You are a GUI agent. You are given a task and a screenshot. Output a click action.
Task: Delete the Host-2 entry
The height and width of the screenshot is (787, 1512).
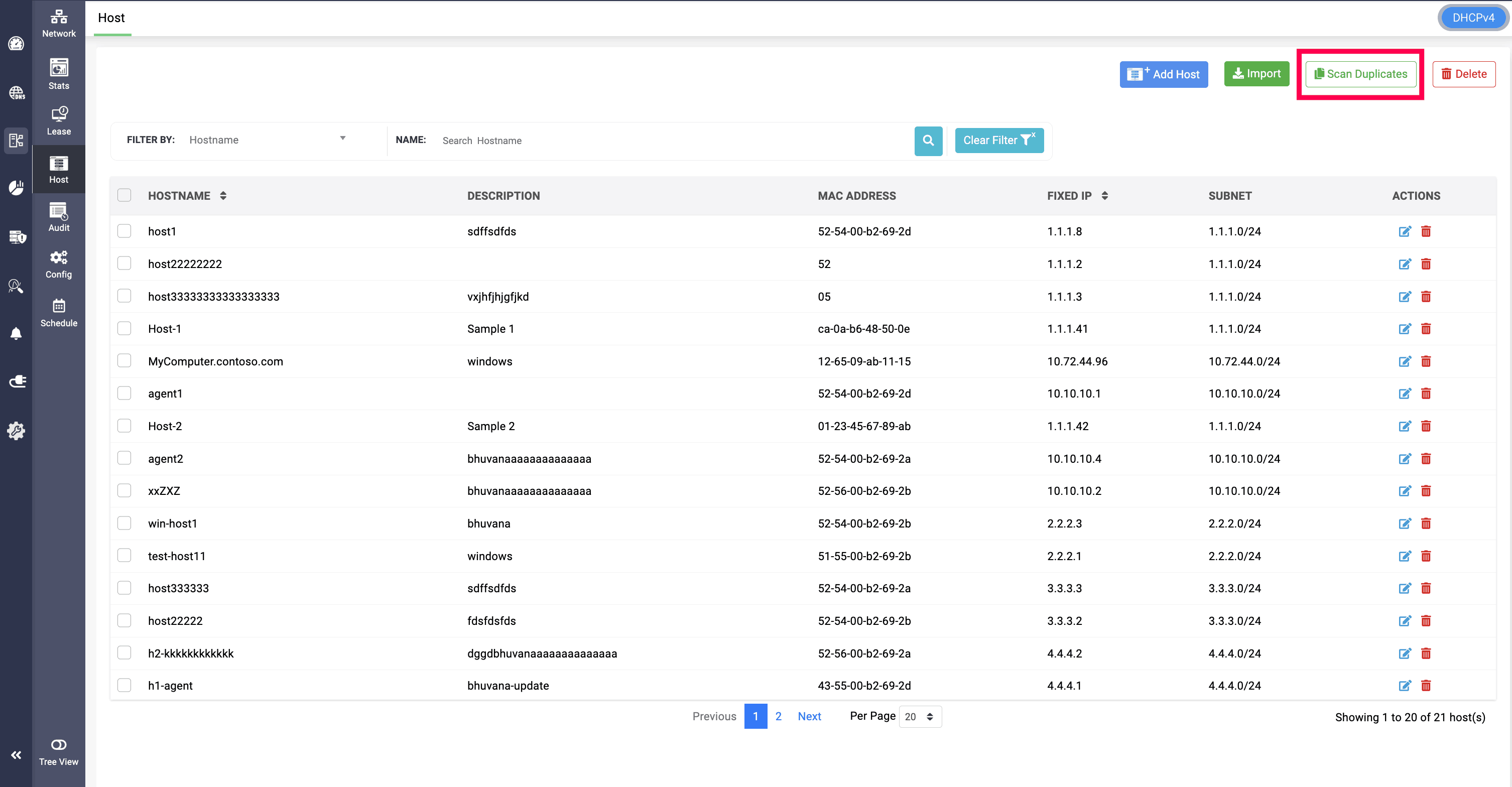pos(1426,426)
